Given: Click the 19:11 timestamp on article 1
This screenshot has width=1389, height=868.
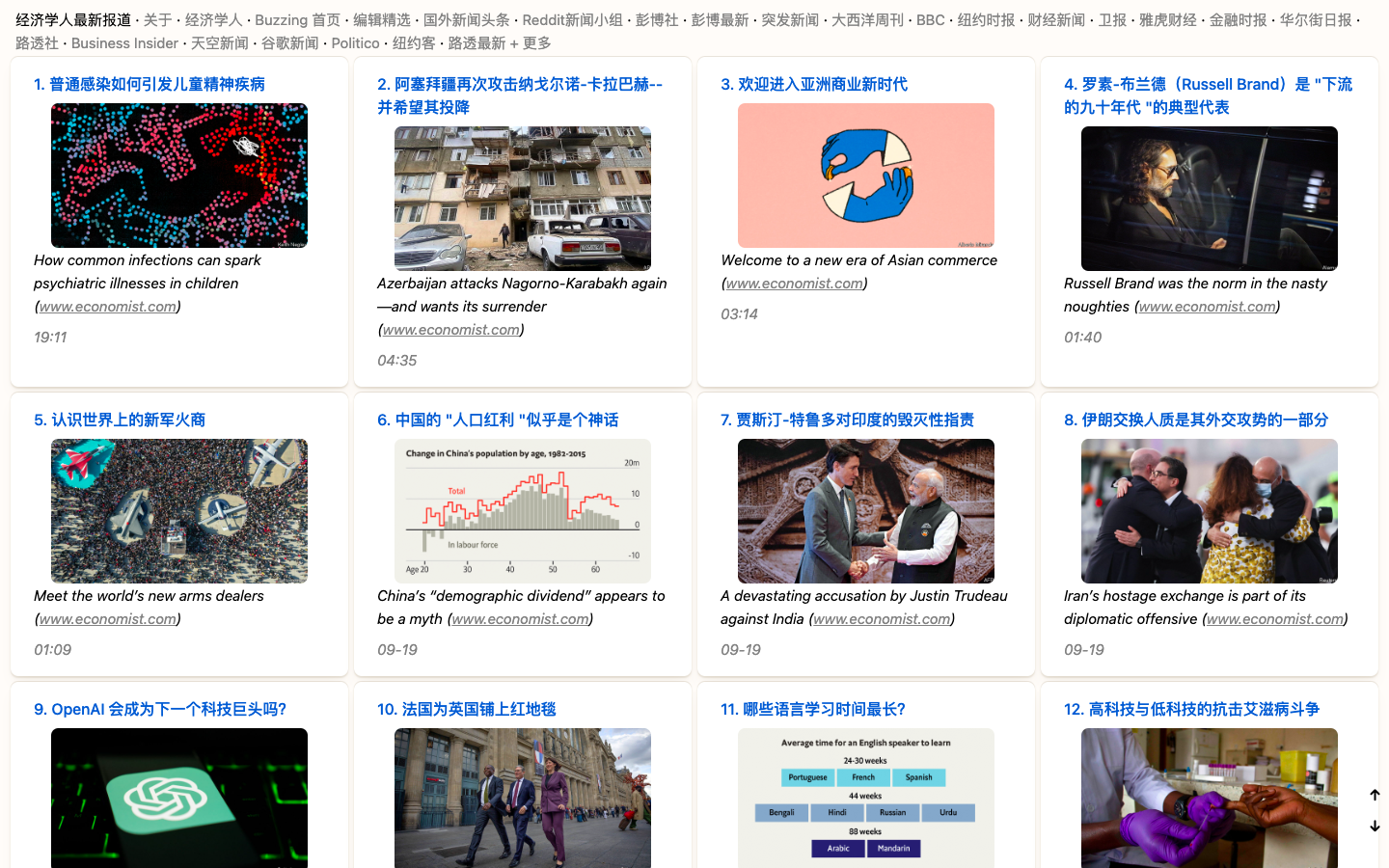Looking at the screenshot, I should tap(50, 338).
